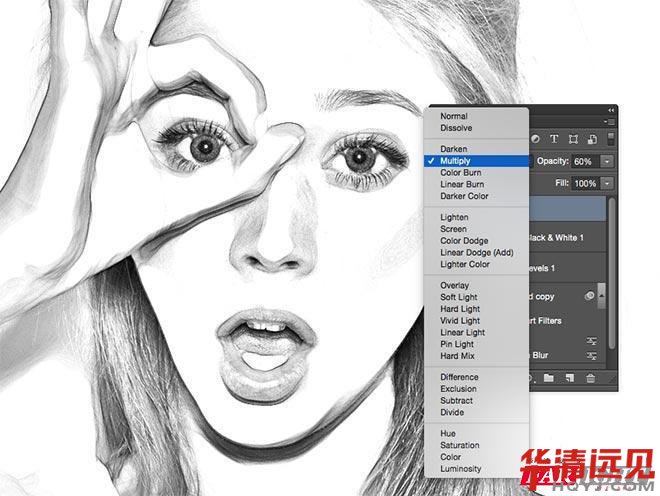Click the adjustment layer filter icon
The image size is (660, 496).
(x=536, y=138)
